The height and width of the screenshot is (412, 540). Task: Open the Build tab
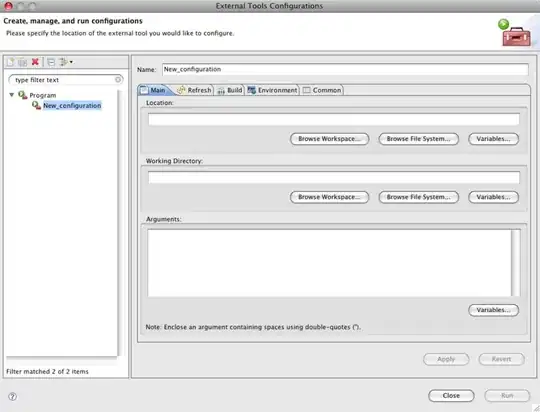tap(230, 90)
